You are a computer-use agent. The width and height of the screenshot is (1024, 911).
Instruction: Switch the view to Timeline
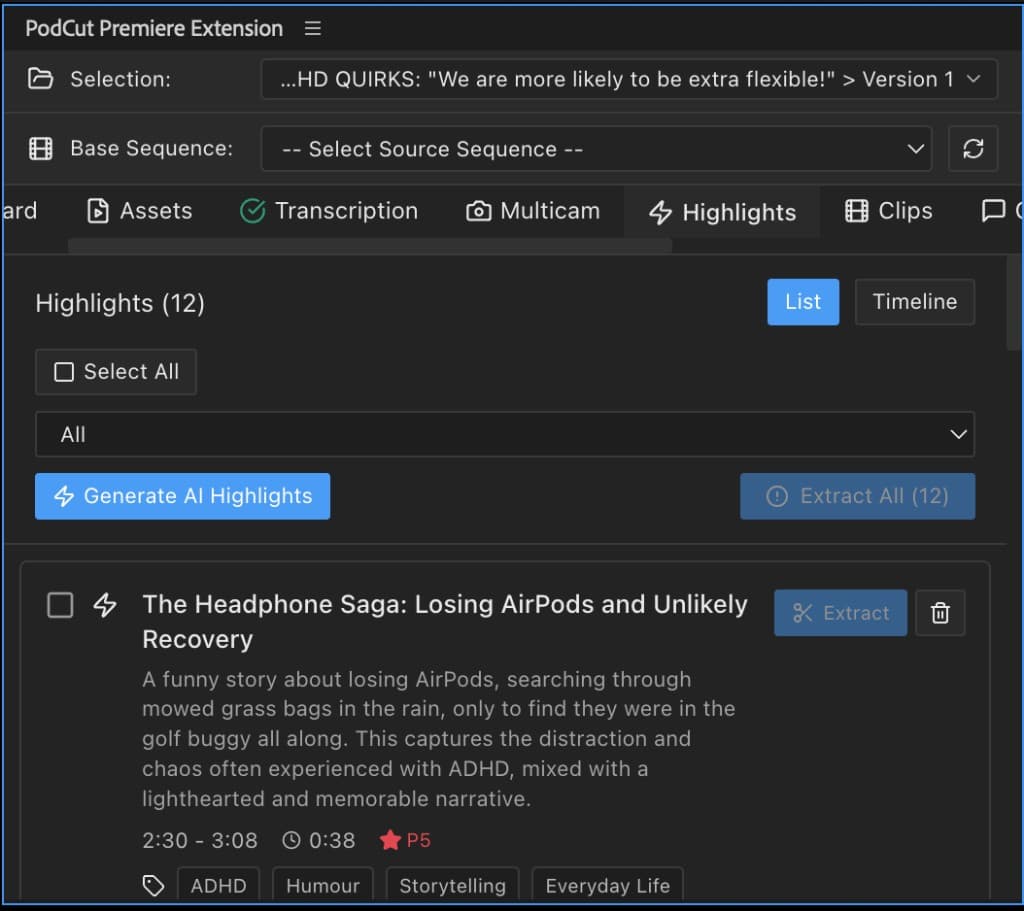(x=914, y=301)
